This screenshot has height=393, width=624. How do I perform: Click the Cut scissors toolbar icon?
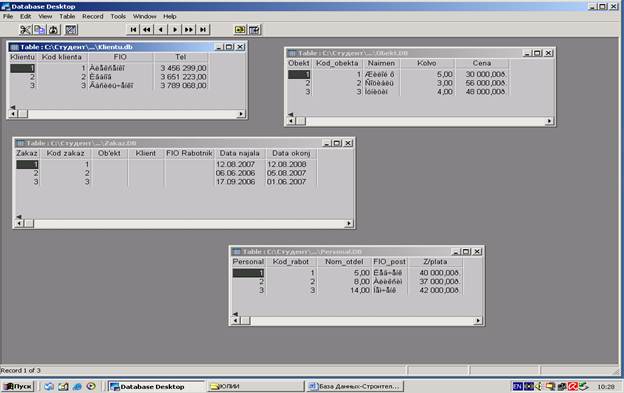25,29
